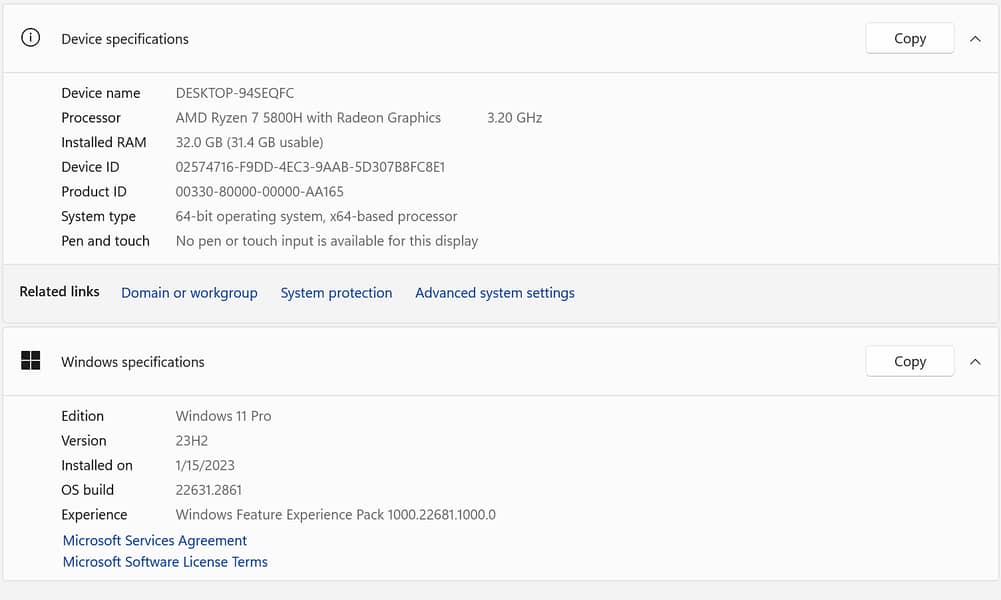This screenshot has height=600, width=1001.
Task: Click the Windows 11 Pro edition value
Action: point(223,416)
